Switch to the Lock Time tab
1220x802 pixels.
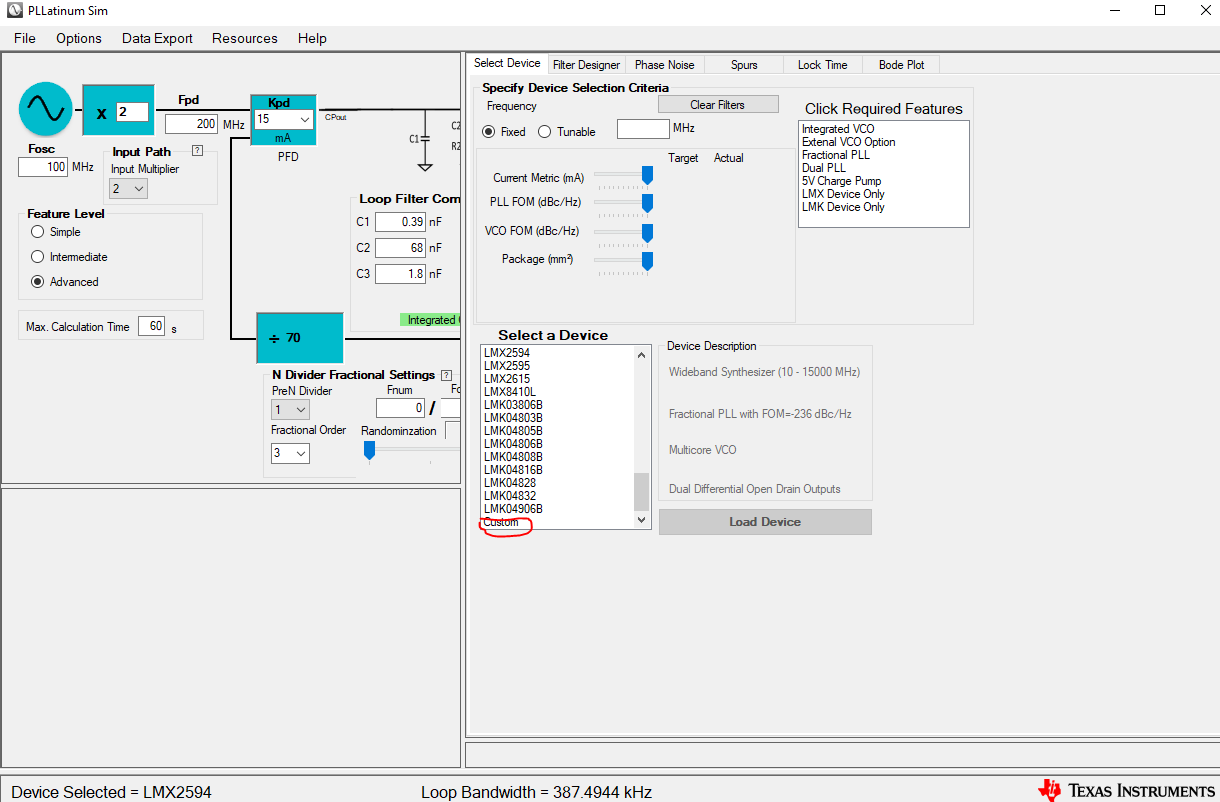coord(823,65)
